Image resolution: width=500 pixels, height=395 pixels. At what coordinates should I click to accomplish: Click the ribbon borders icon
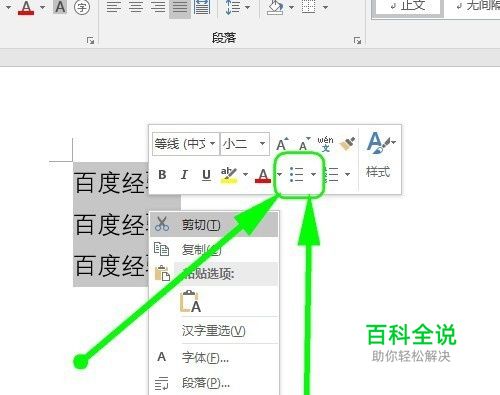309,7
